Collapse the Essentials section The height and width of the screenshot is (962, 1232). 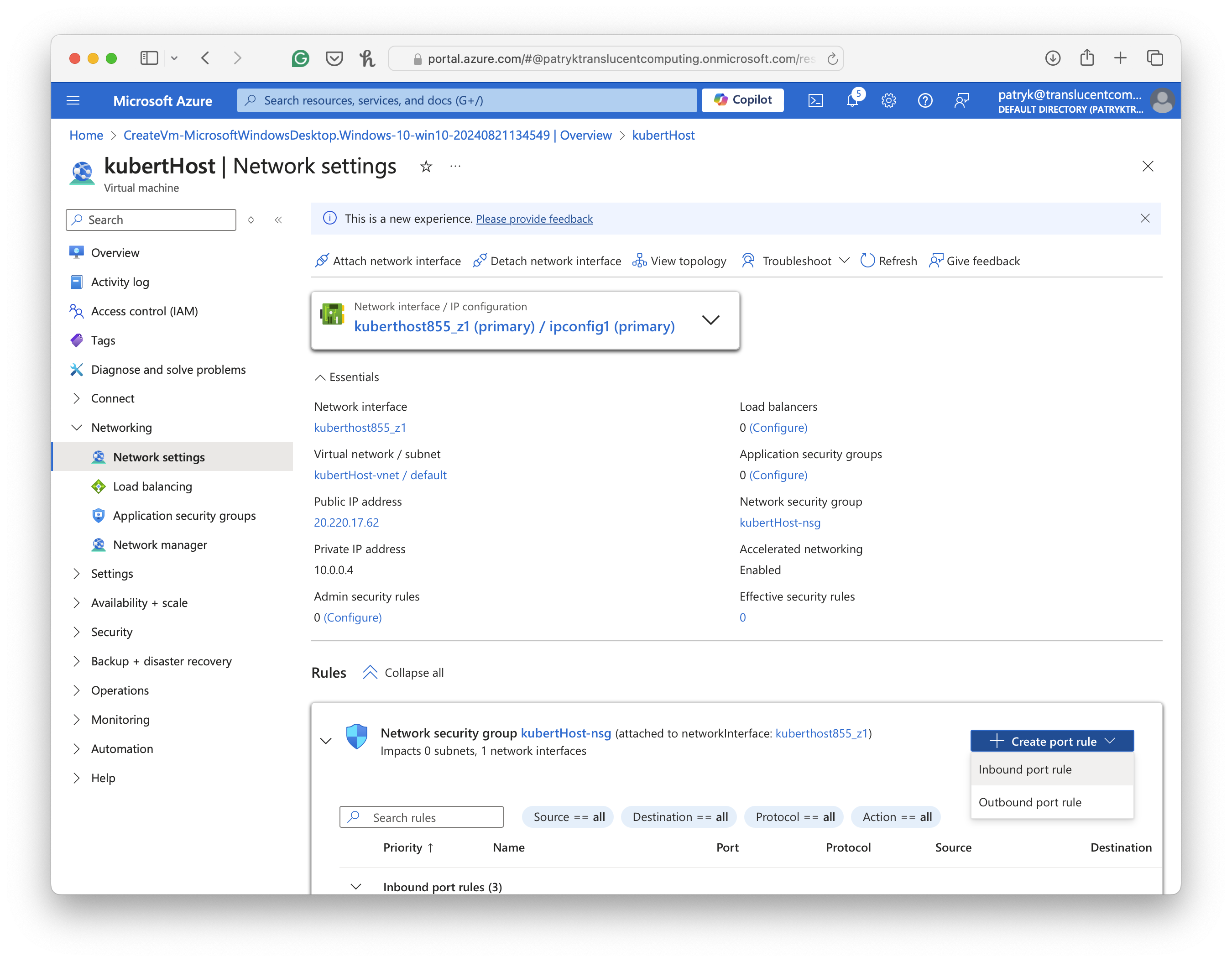pyautogui.click(x=347, y=377)
